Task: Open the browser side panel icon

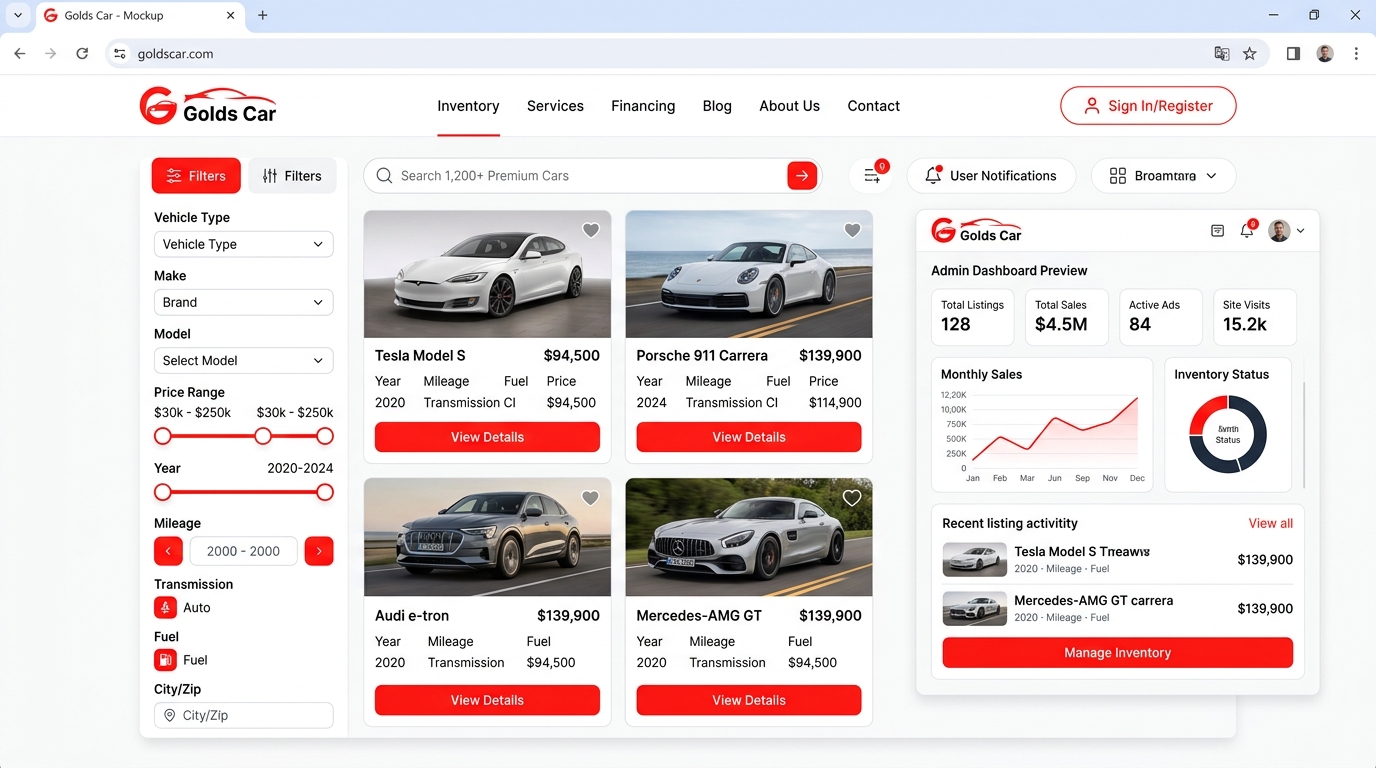Action: coord(1293,54)
